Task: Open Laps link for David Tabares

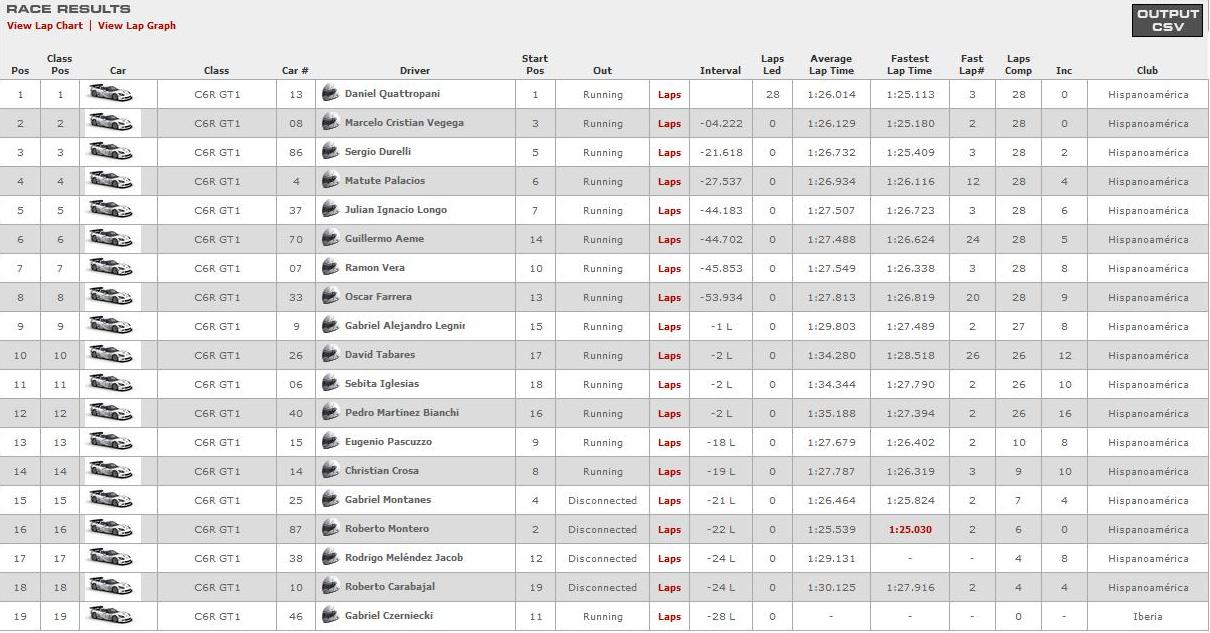Action: [669, 356]
